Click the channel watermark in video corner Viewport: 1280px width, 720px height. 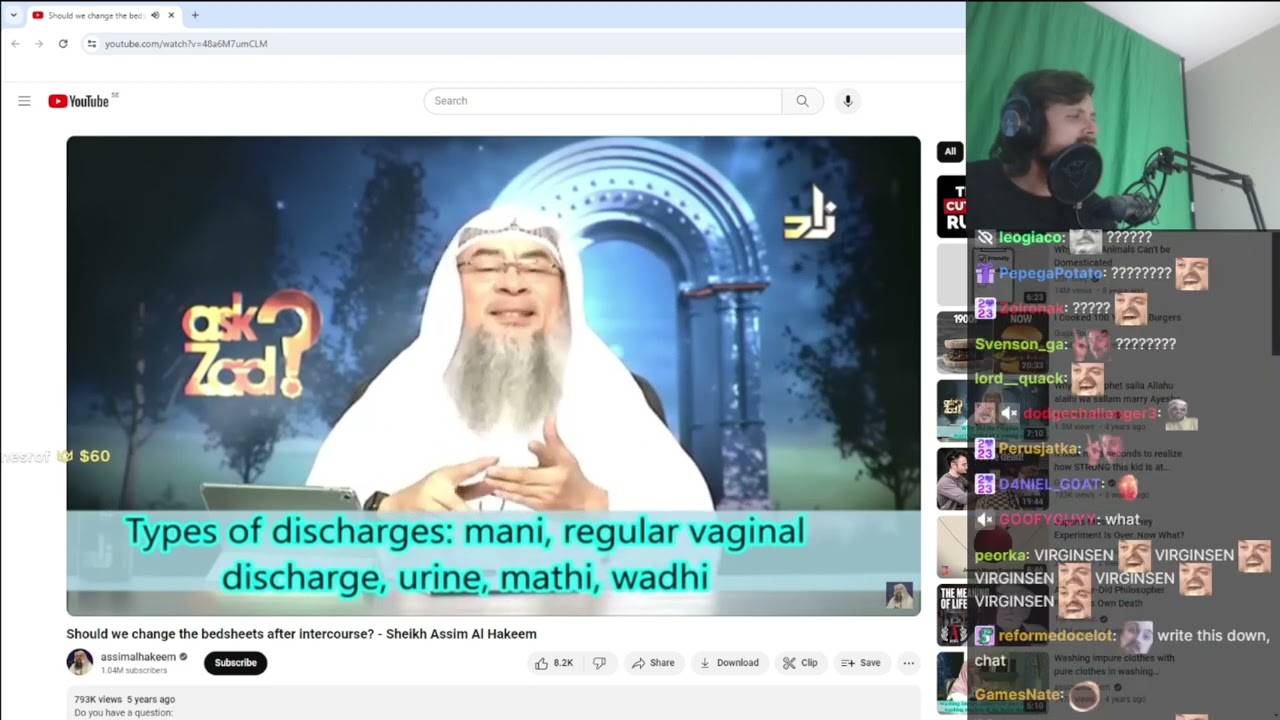pyautogui.click(x=899, y=595)
